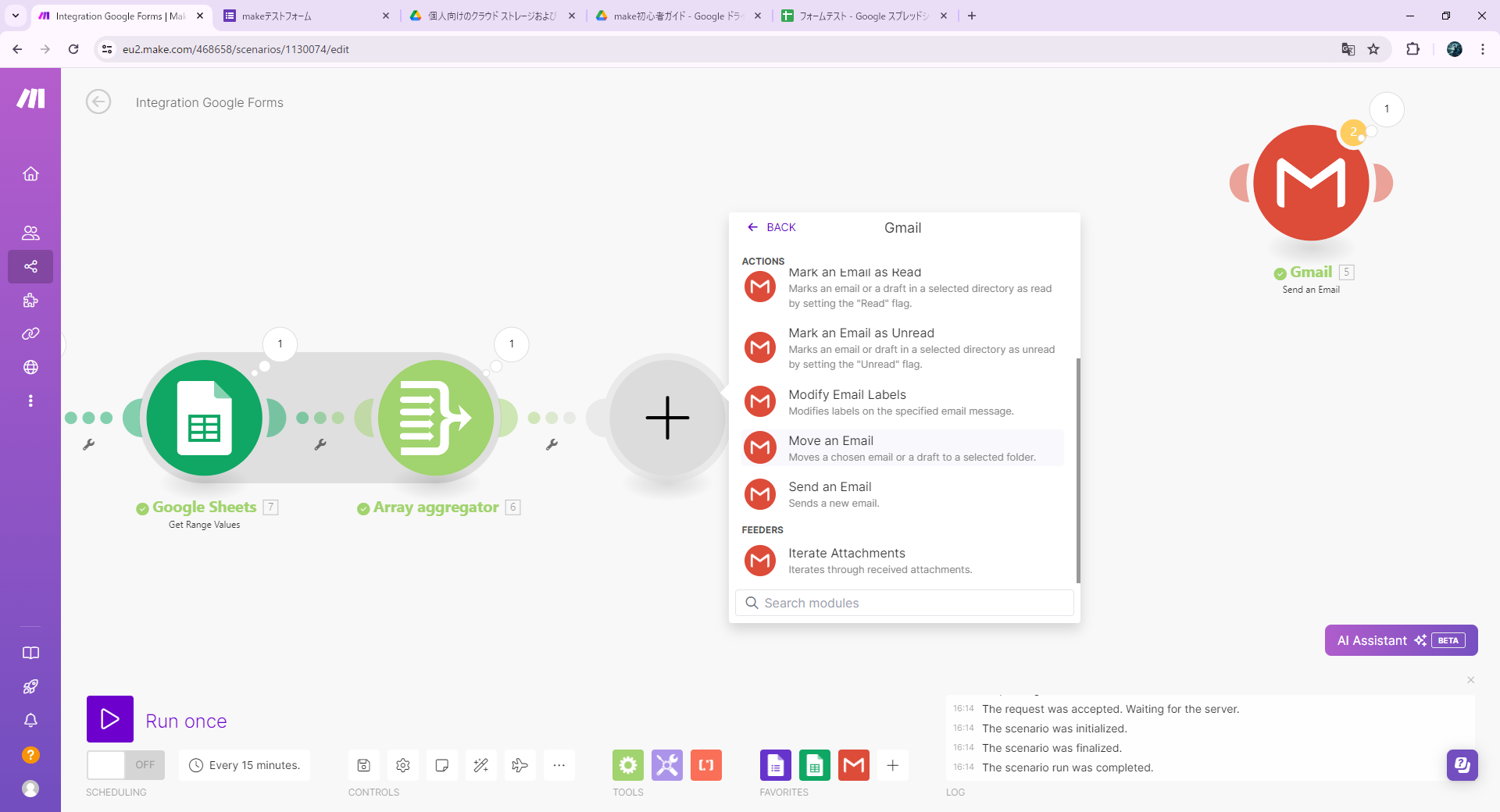Choose Send an Email action
Screen dimensions: 1500x812
pos(902,494)
